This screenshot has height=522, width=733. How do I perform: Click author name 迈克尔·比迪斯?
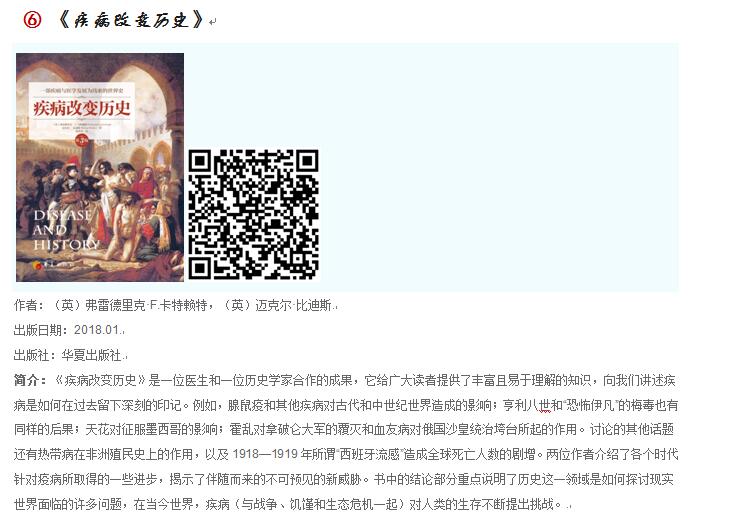click(293, 306)
